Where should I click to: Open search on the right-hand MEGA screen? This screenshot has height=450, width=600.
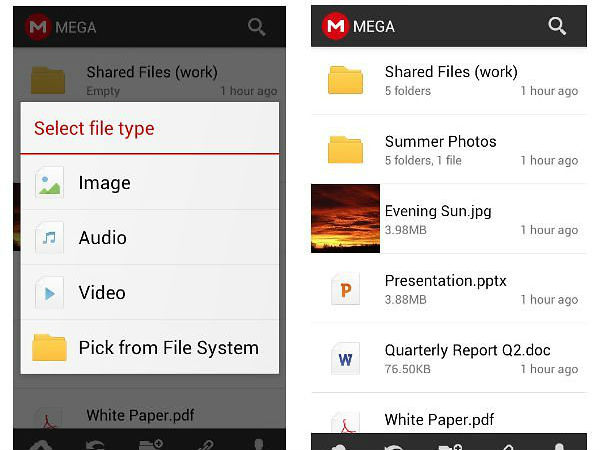557,27
